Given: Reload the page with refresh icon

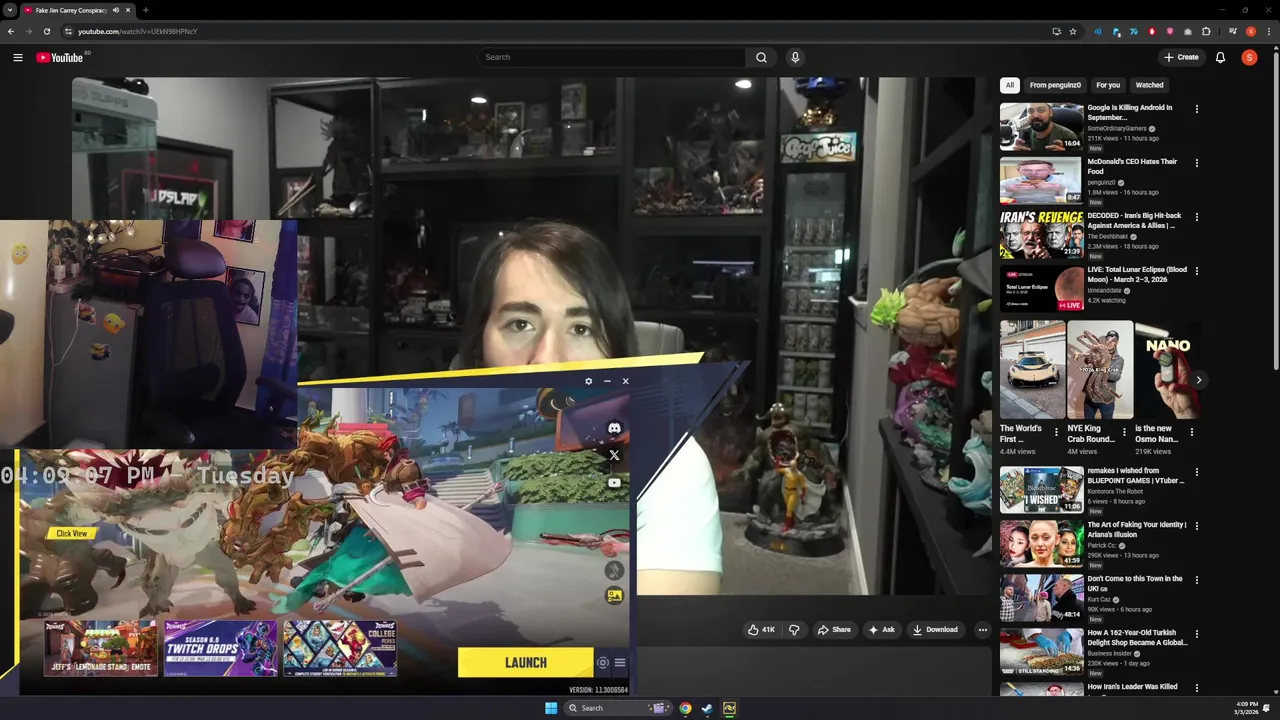Looking at the screenshot, I should click(x=46, y=31).
